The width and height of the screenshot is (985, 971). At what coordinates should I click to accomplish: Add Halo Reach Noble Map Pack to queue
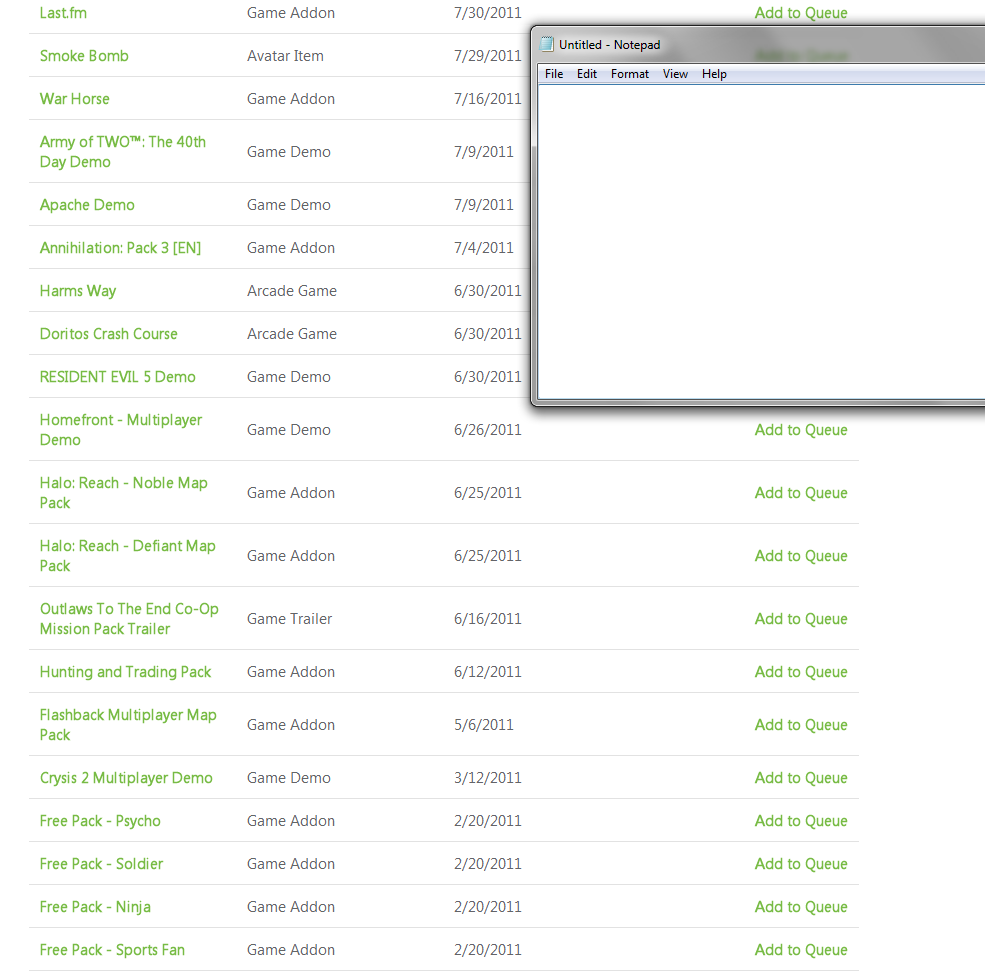[x=801, y=492]
